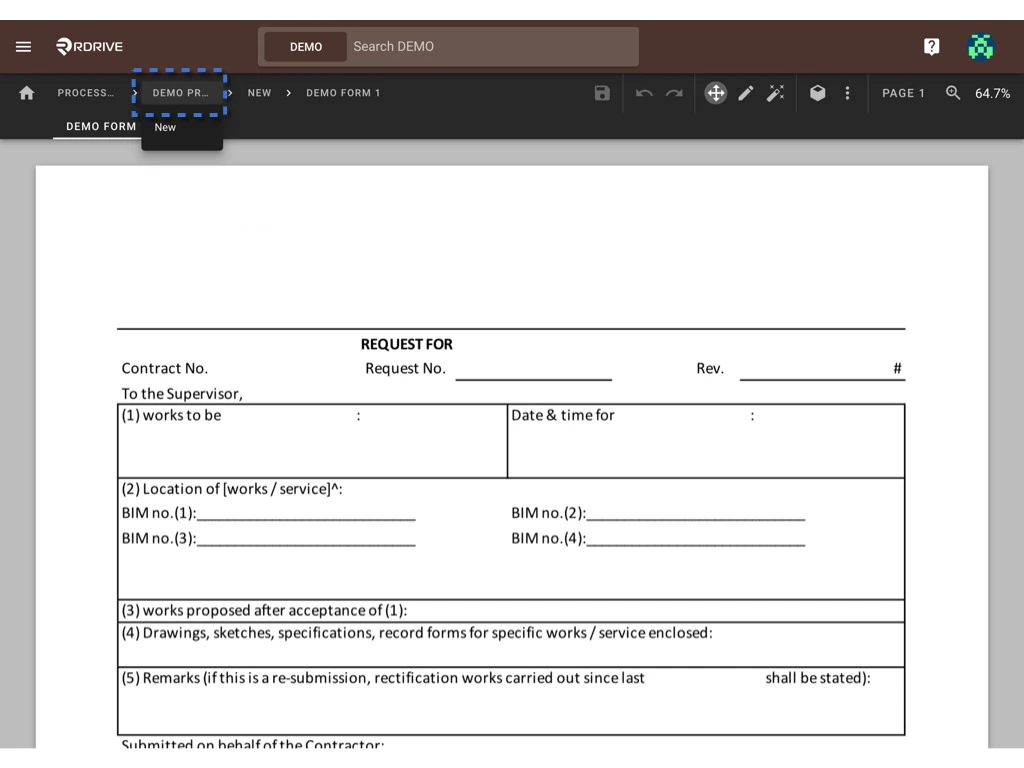Screen dimensions: 1024x768
Task: Choose New from the open dropdown menu
Action: (165, 127)
